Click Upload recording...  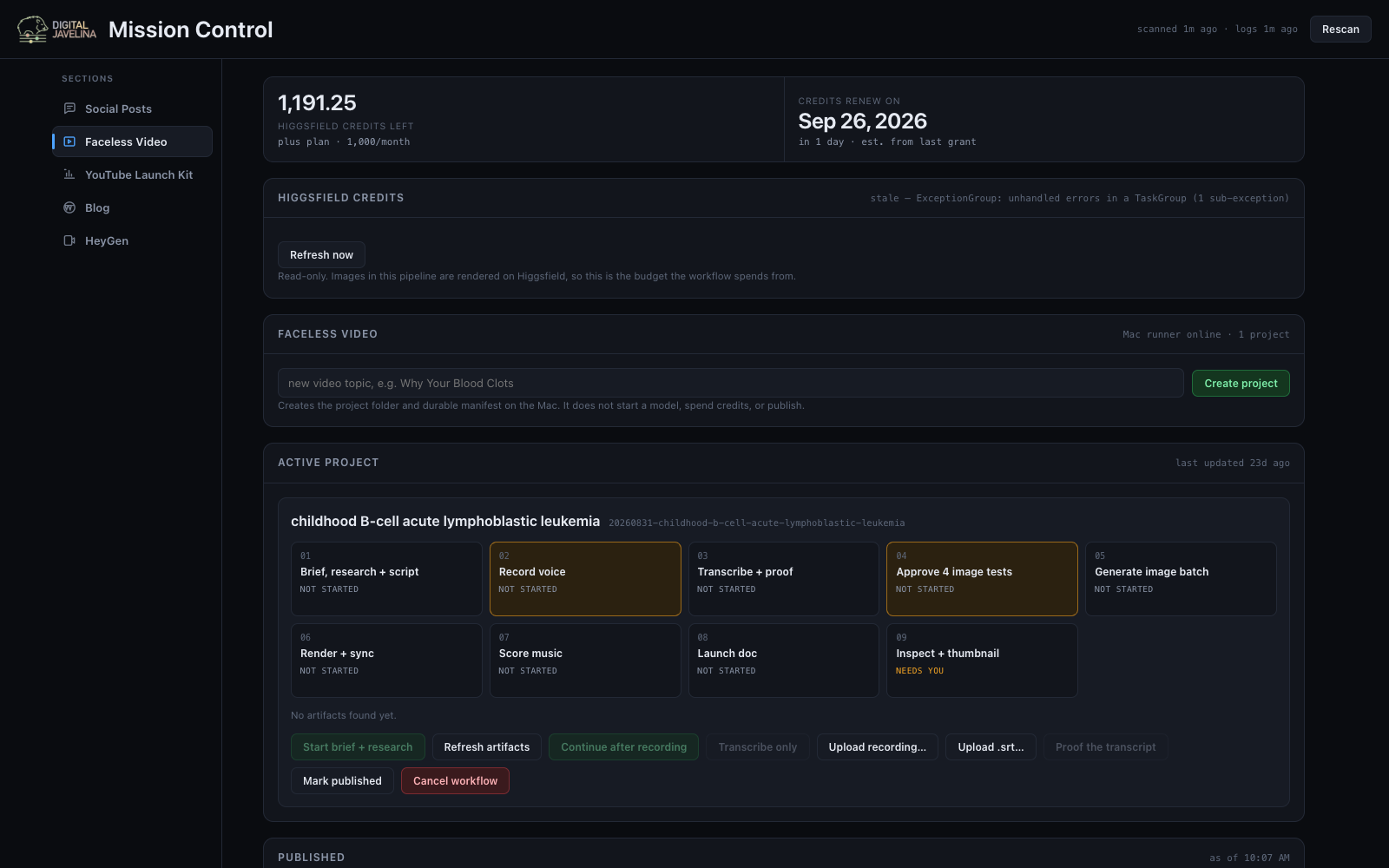click(x=877, y=747)
